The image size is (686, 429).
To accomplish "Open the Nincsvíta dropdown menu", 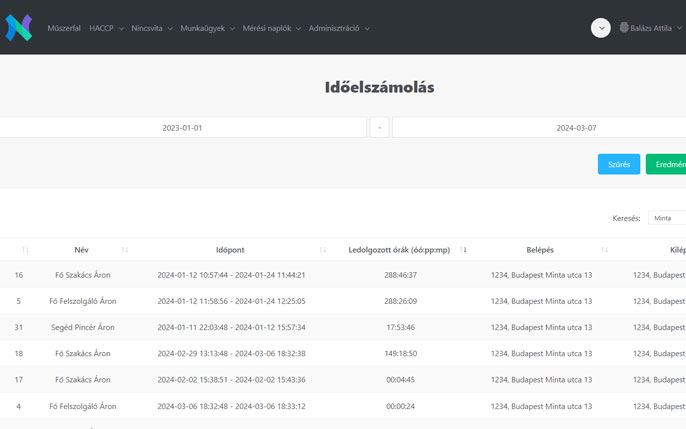I will tap(152, 28).
